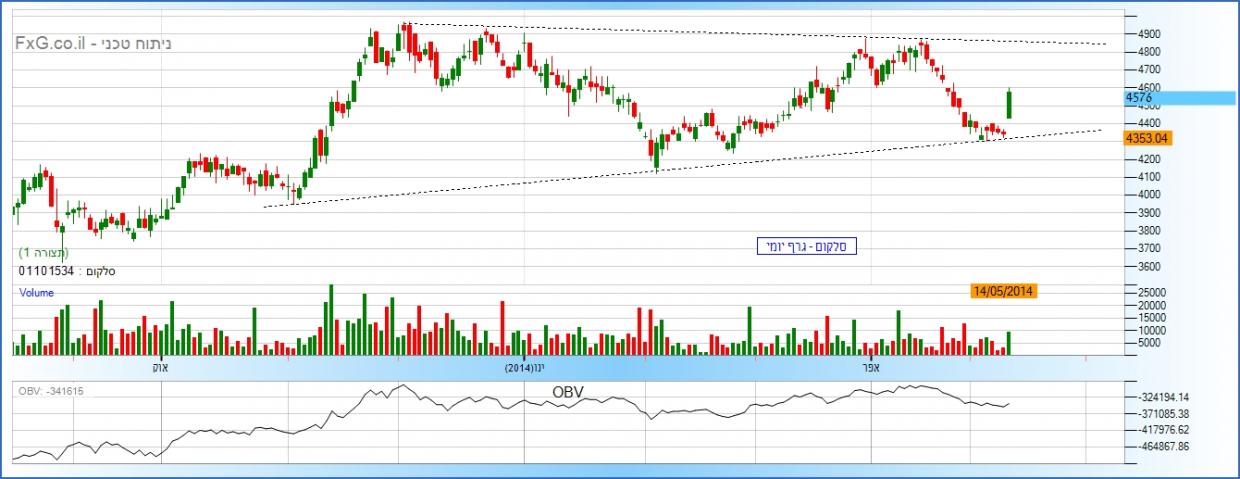Click the 'אפר' month label on time axis

click(869, 367)
